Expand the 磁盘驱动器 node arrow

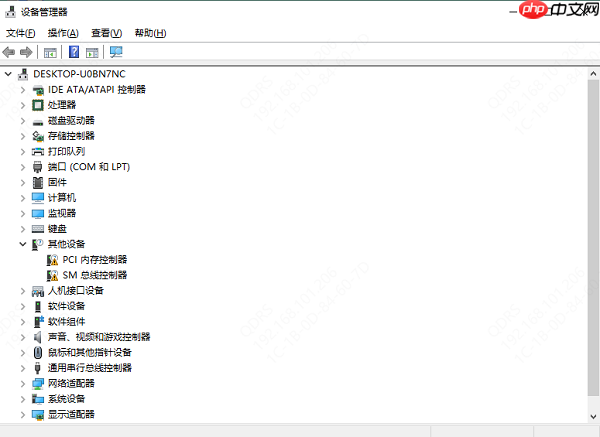23,121
